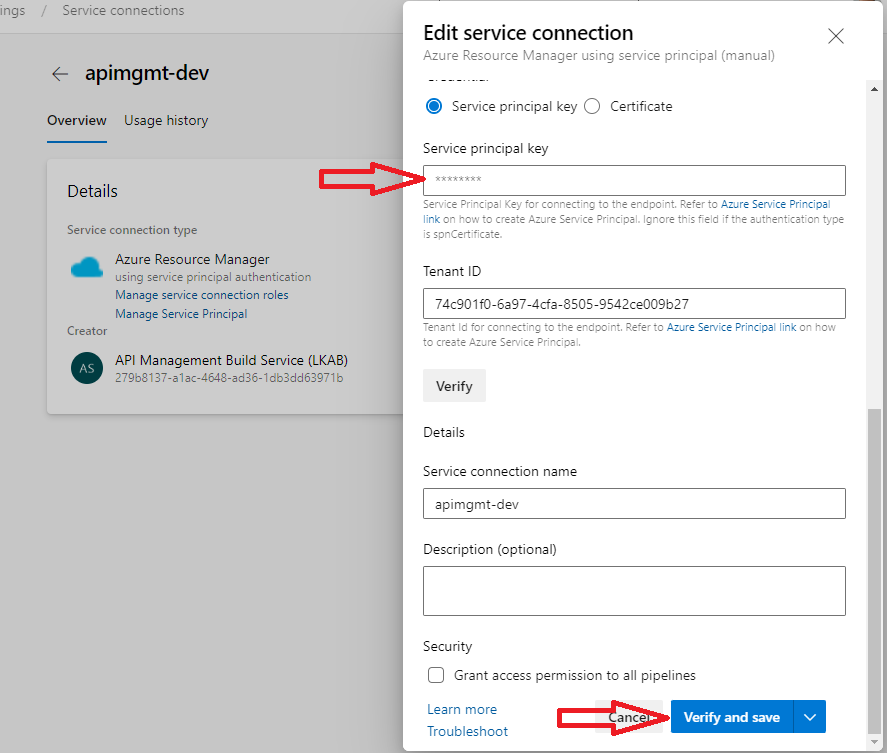Expand the Verify and save dropdown chevron
This screenshot has height=753, width=887.
[x=810, y=716]
